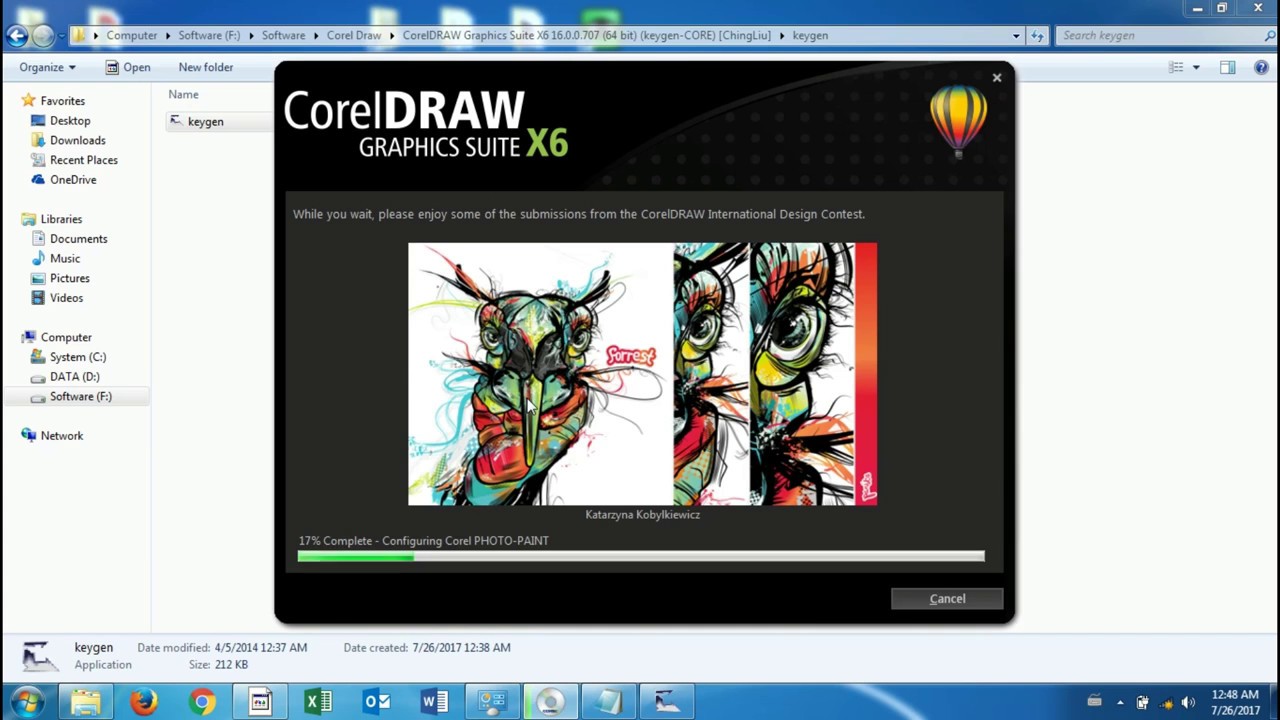
Task: Go forward in the Explorer window
Action: (x=43, y=36)
